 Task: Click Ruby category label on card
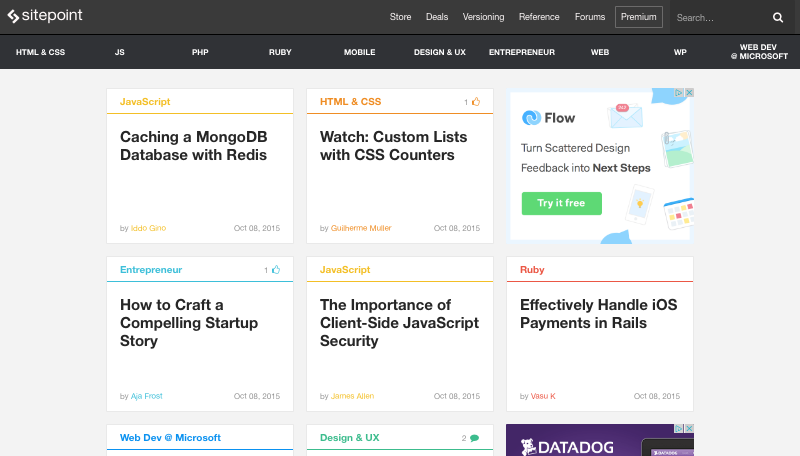532,269
